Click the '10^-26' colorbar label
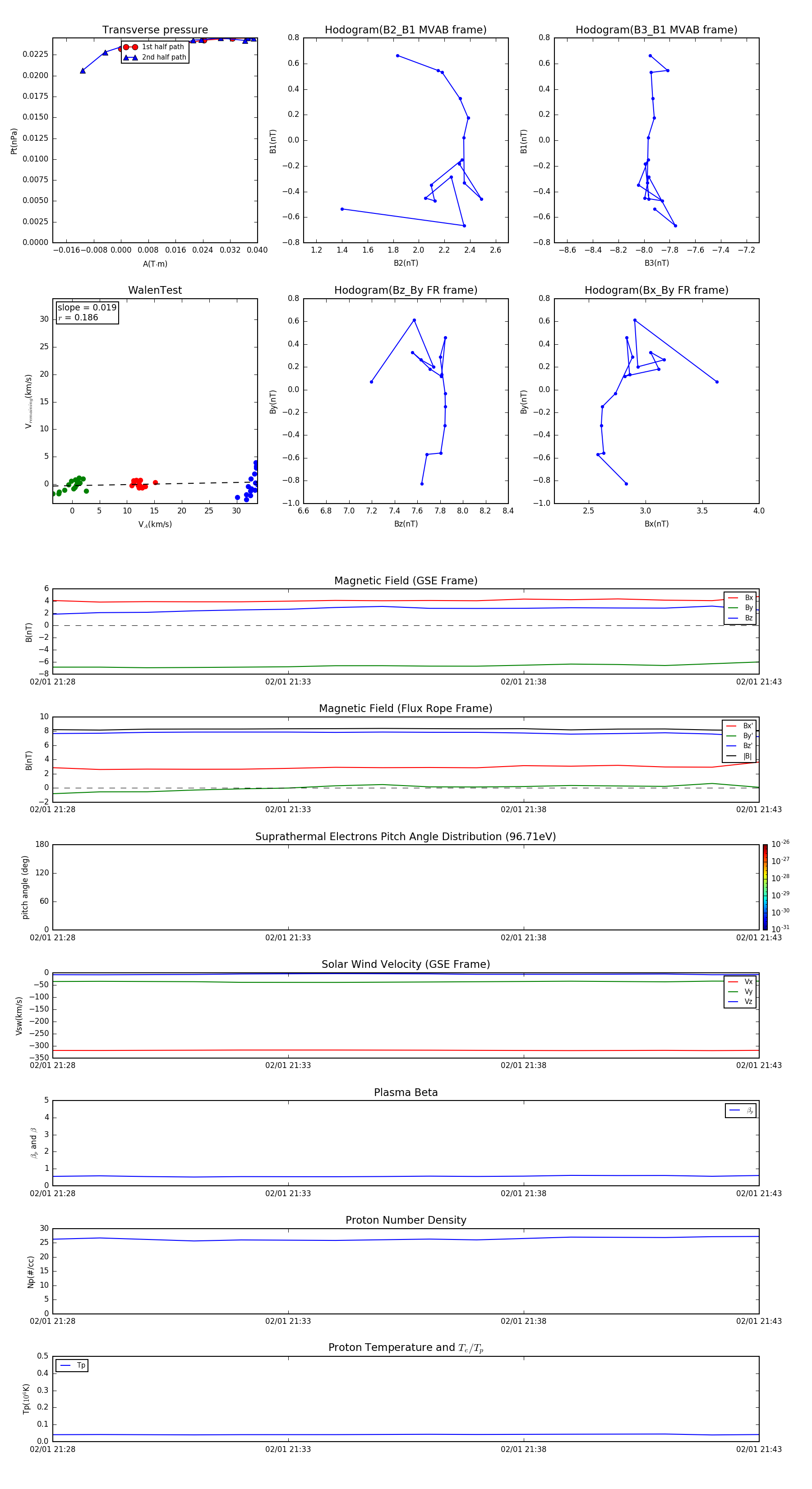Image resolution: width=812 pixels, height=1489 pixels. tap(780, 844)
